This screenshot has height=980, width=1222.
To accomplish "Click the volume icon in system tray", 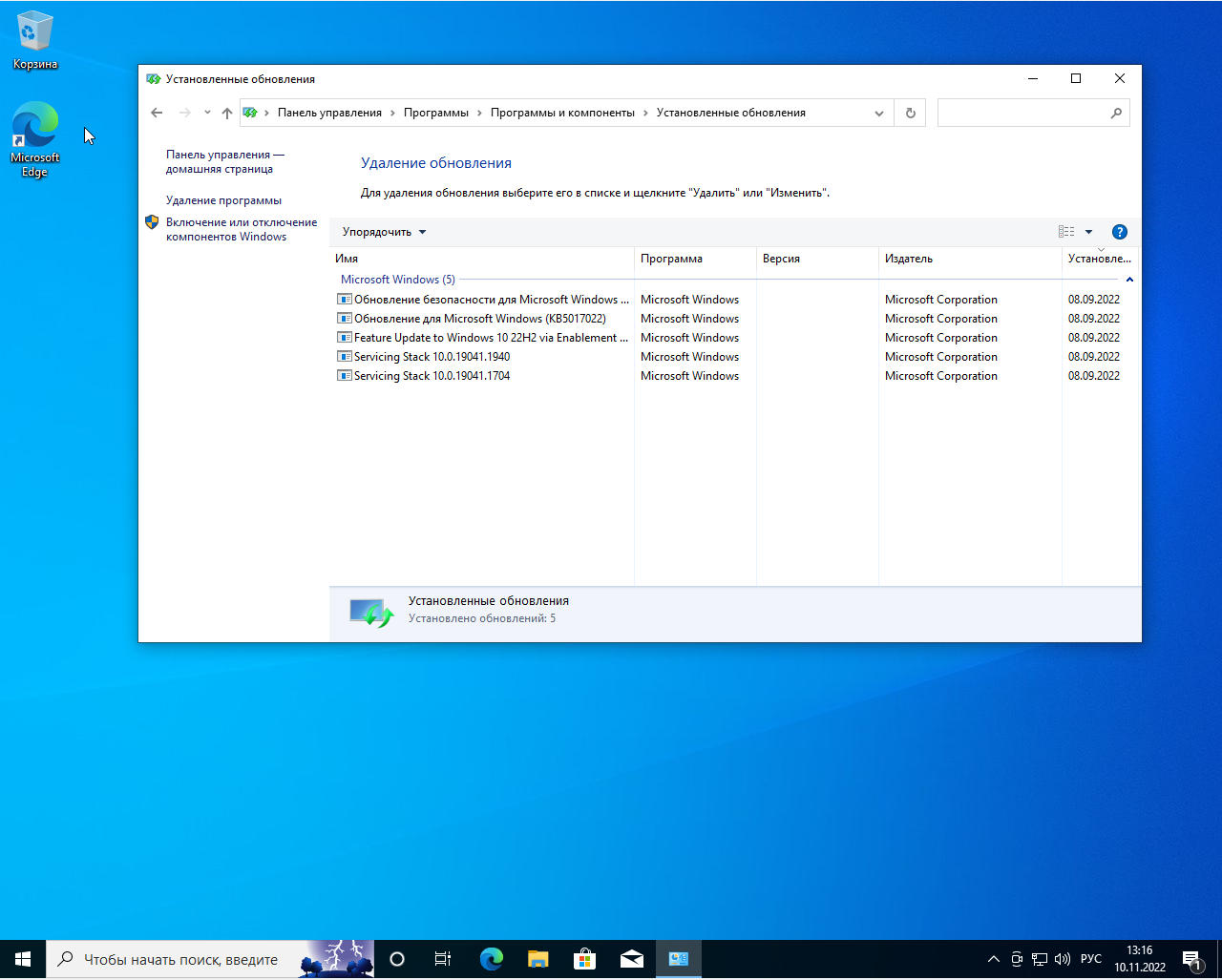I will 1063,959.
